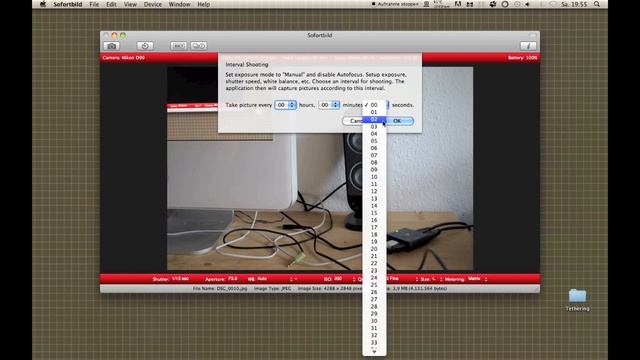
Task: Open the Edit menu
Action: [111, 4]
